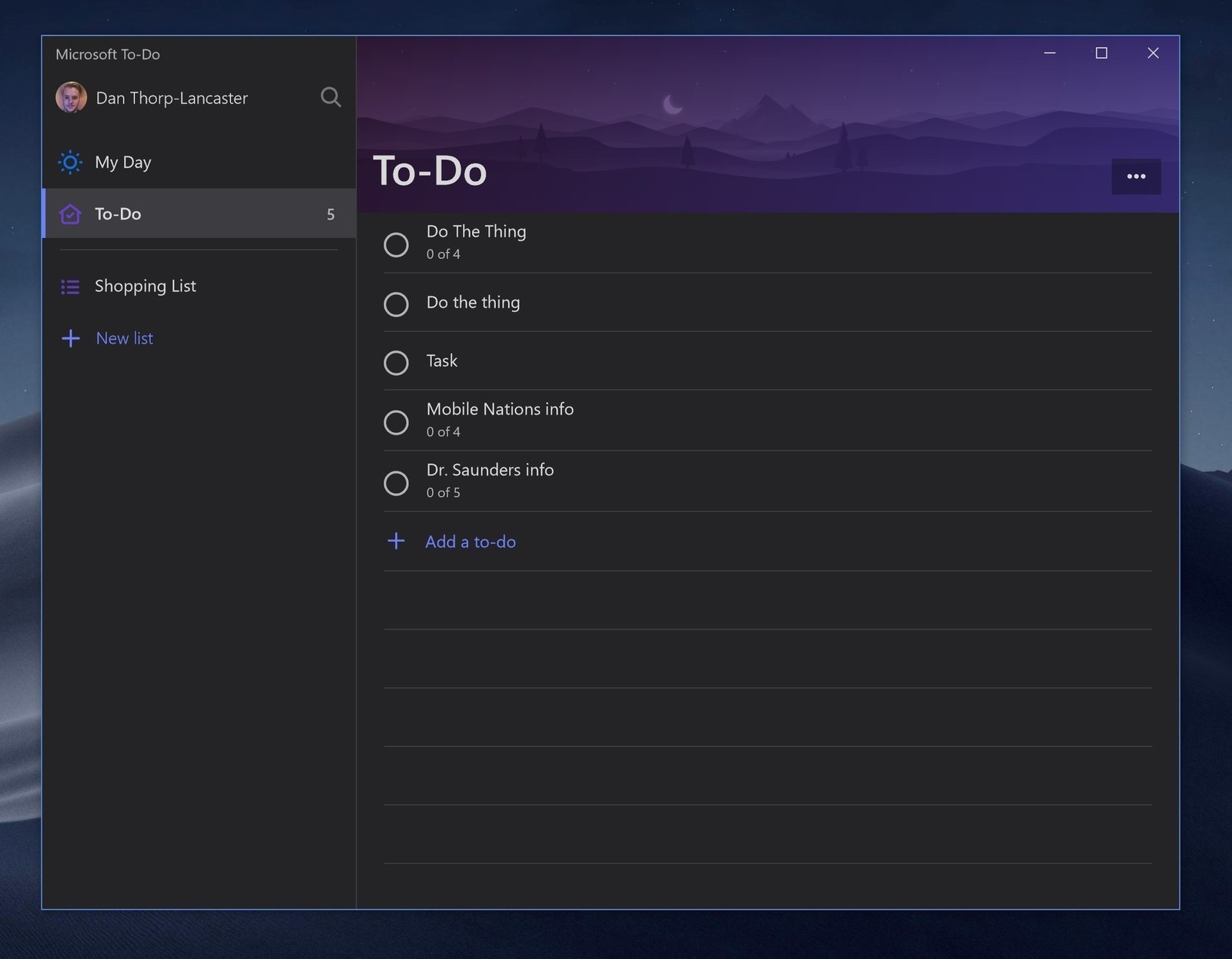This screenshot has width=1232, height=959.
Task: Open "Mobile Nations info" task
Action: click(768, 421)
